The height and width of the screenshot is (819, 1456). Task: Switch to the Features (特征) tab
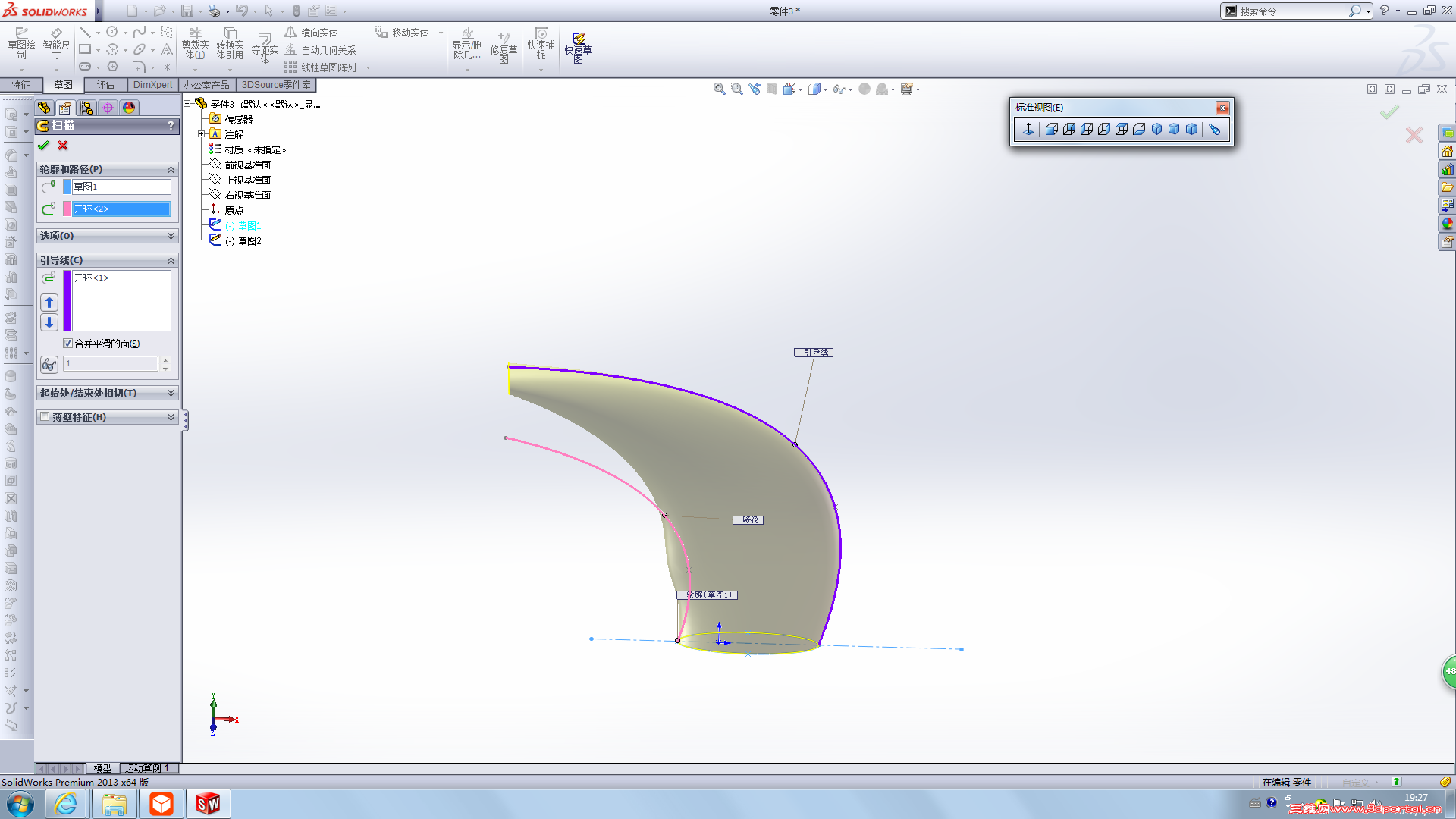tap(20, 85)
